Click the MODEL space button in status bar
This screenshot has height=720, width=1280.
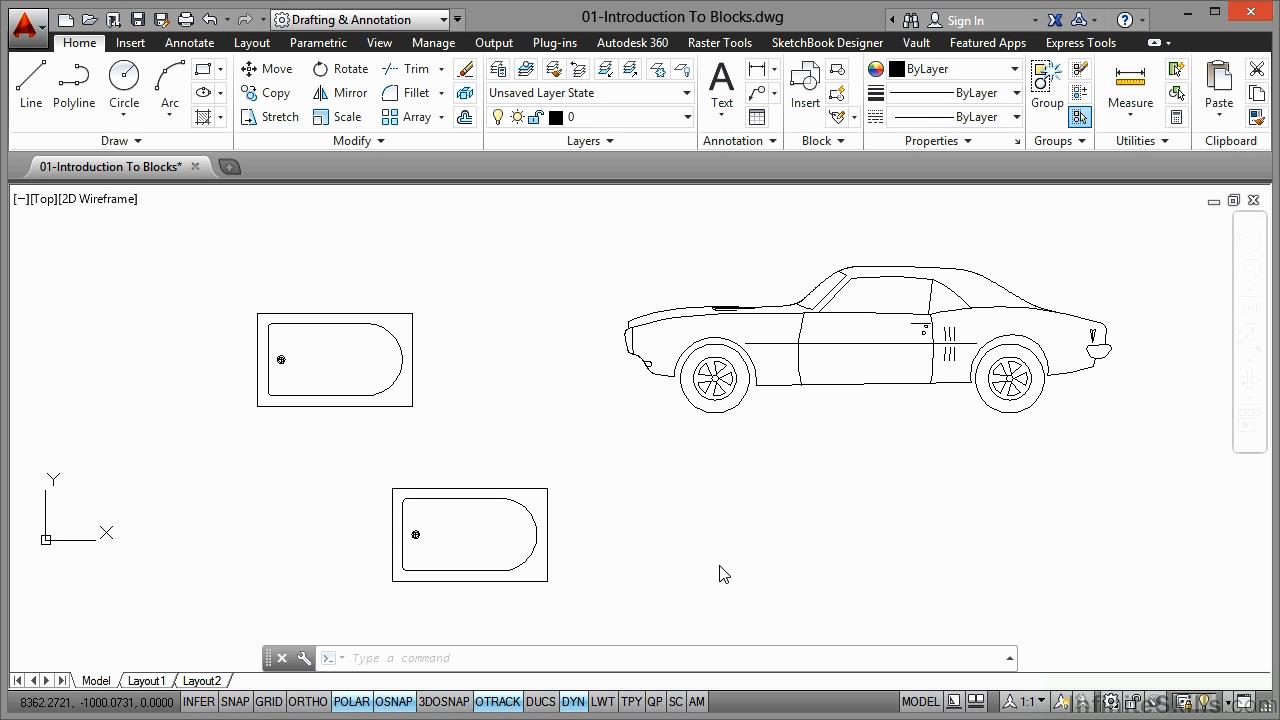coord(920,702)
